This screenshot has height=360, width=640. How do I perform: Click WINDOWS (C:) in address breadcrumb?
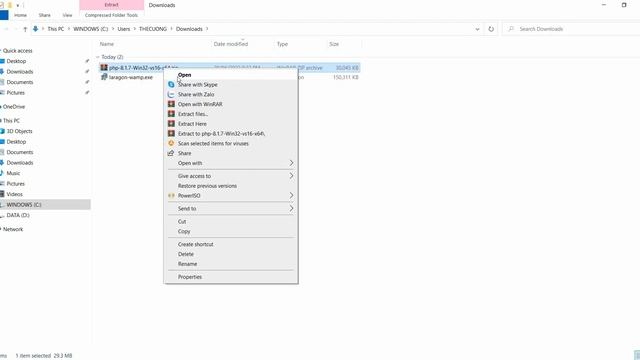[x=91, y=29]
